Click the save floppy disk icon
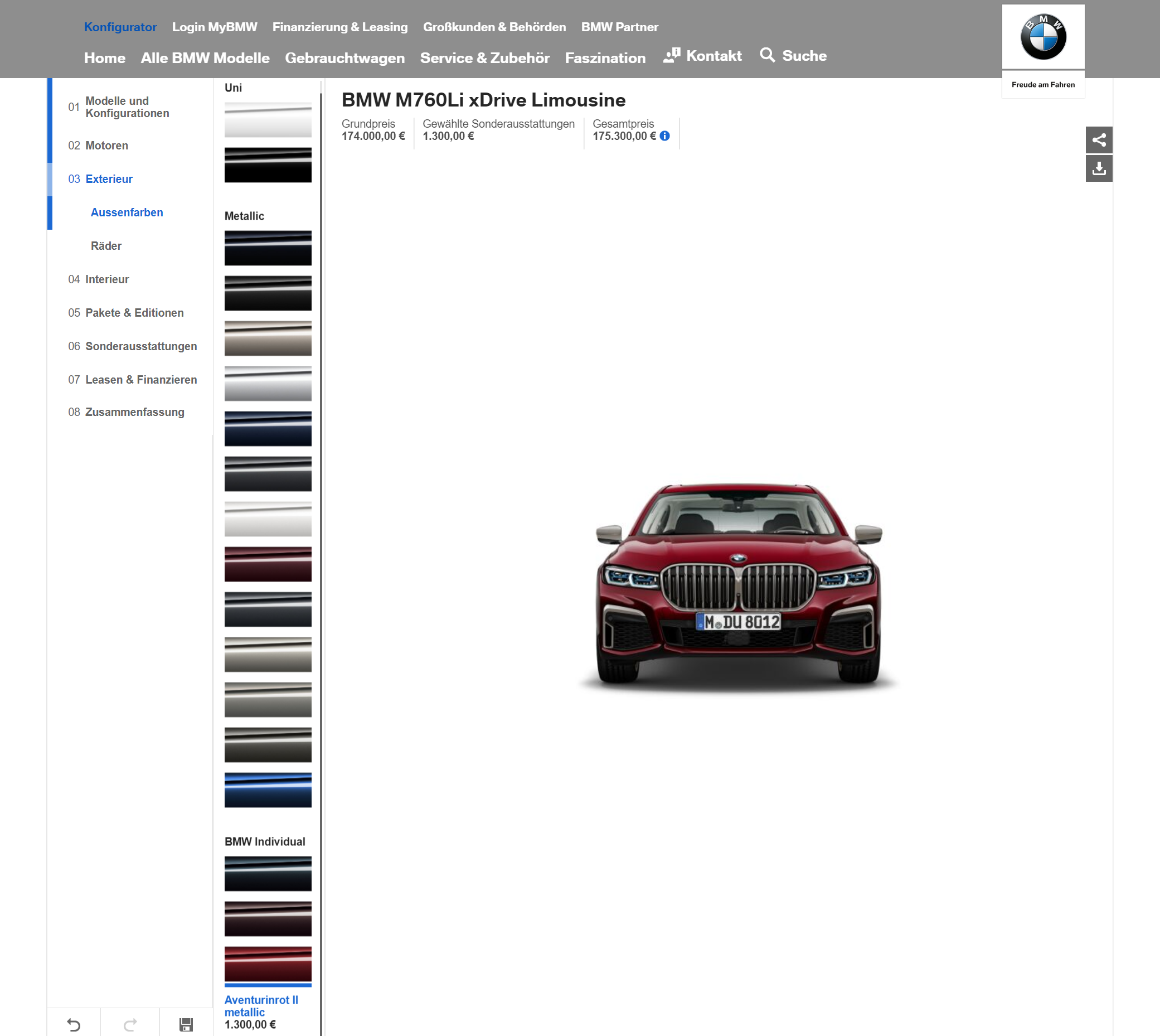 pyautogui.click(x=186, y=1024)
